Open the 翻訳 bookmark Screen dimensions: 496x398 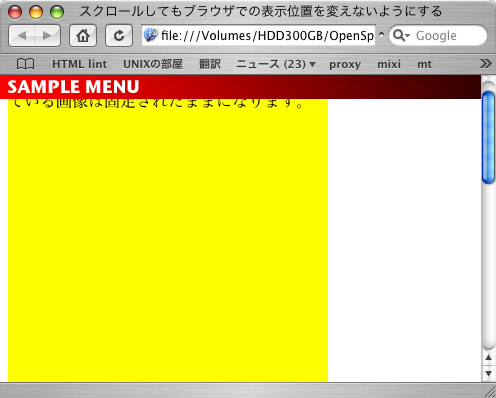pyautogui.click(x=210, y=64)
